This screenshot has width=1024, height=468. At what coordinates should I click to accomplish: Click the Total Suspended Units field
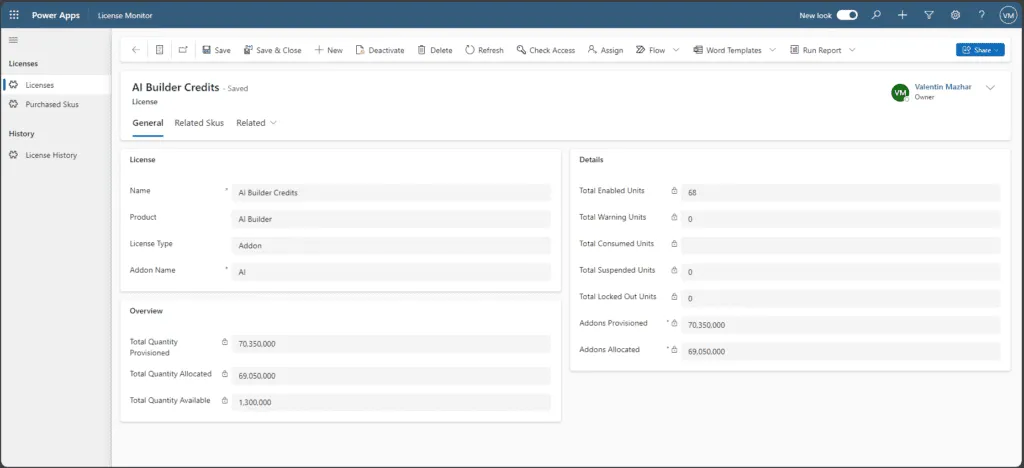[840, 272]
